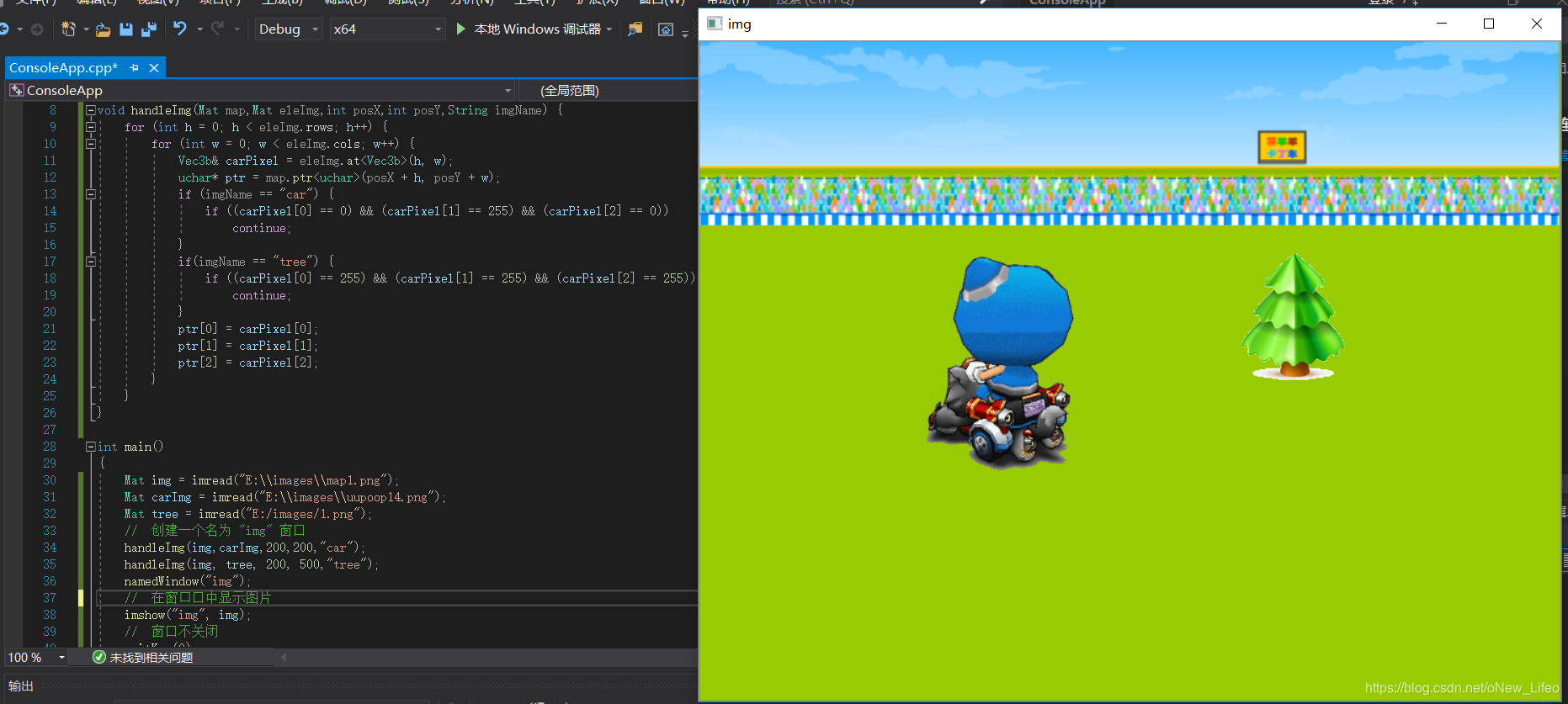
Task: Click the window icon next to Find in Files
Action: (x=666, y=29)
